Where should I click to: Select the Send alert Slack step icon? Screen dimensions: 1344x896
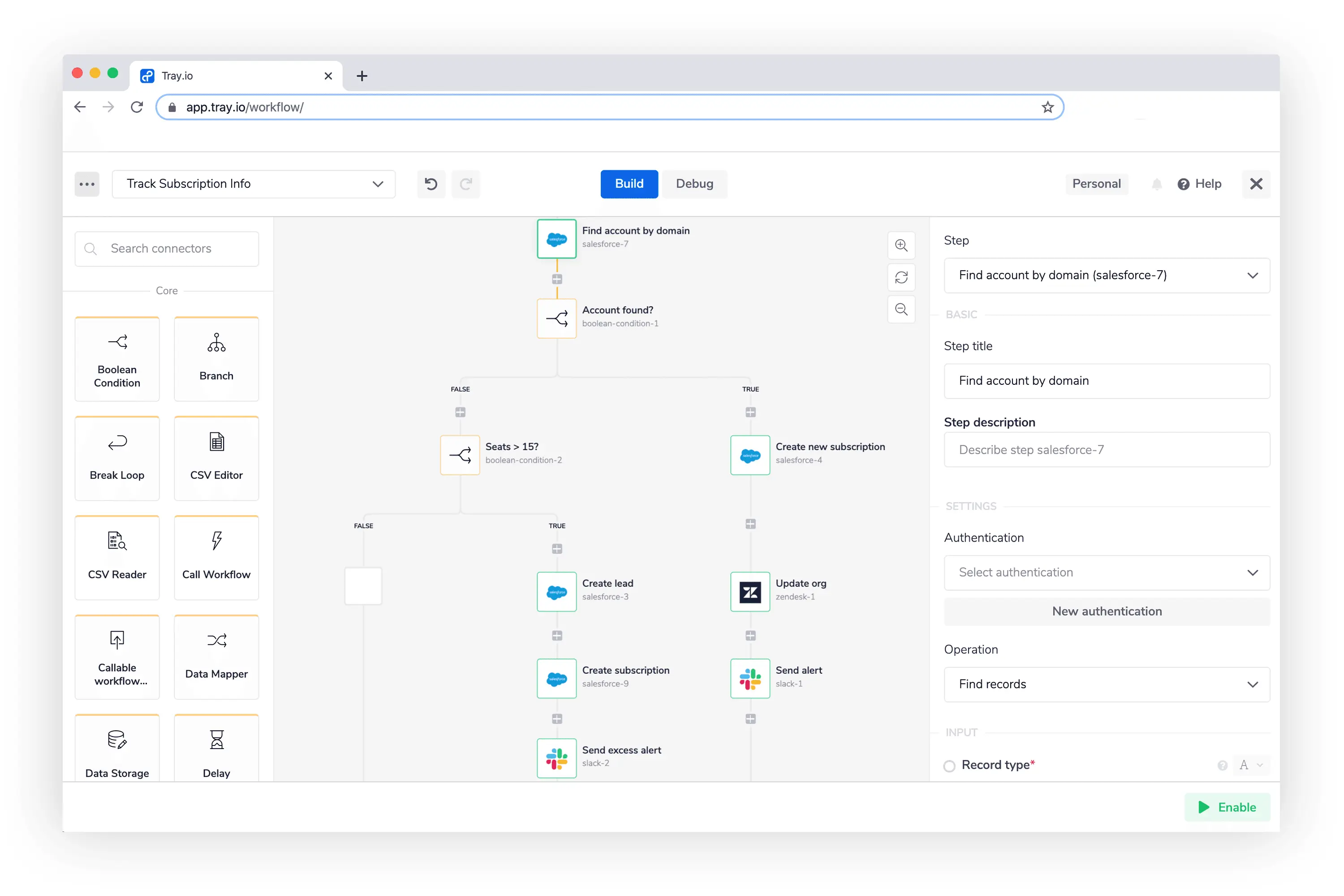click(x=750, y=678)
